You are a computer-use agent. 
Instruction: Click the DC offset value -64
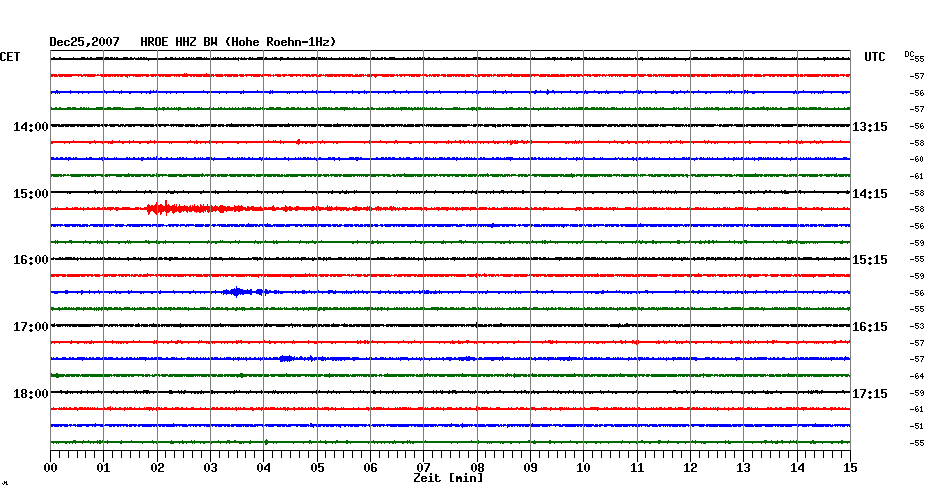[x=917, y=377]
